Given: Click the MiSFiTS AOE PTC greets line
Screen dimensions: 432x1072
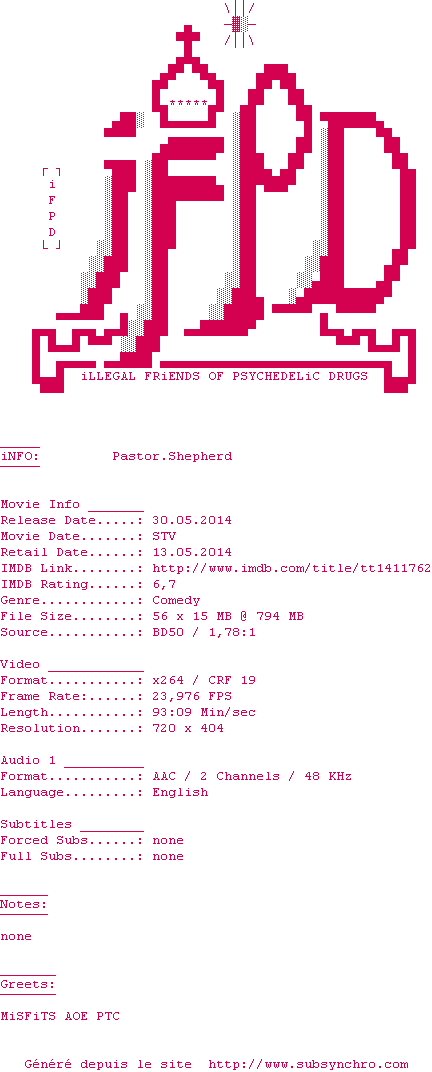Looking at the screenshot, I should (60, 1016).
